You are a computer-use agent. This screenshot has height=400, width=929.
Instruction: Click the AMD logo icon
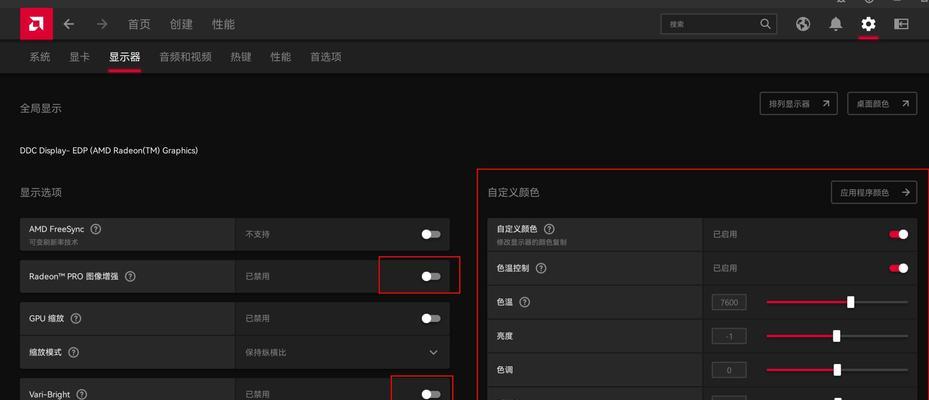pos(36,24)
